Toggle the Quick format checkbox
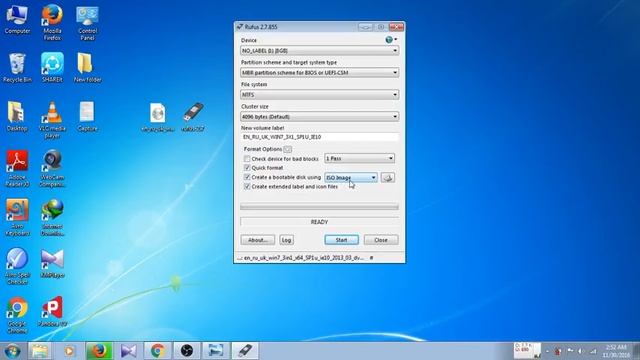The image size is (640, 360). [x=247, y=168]
